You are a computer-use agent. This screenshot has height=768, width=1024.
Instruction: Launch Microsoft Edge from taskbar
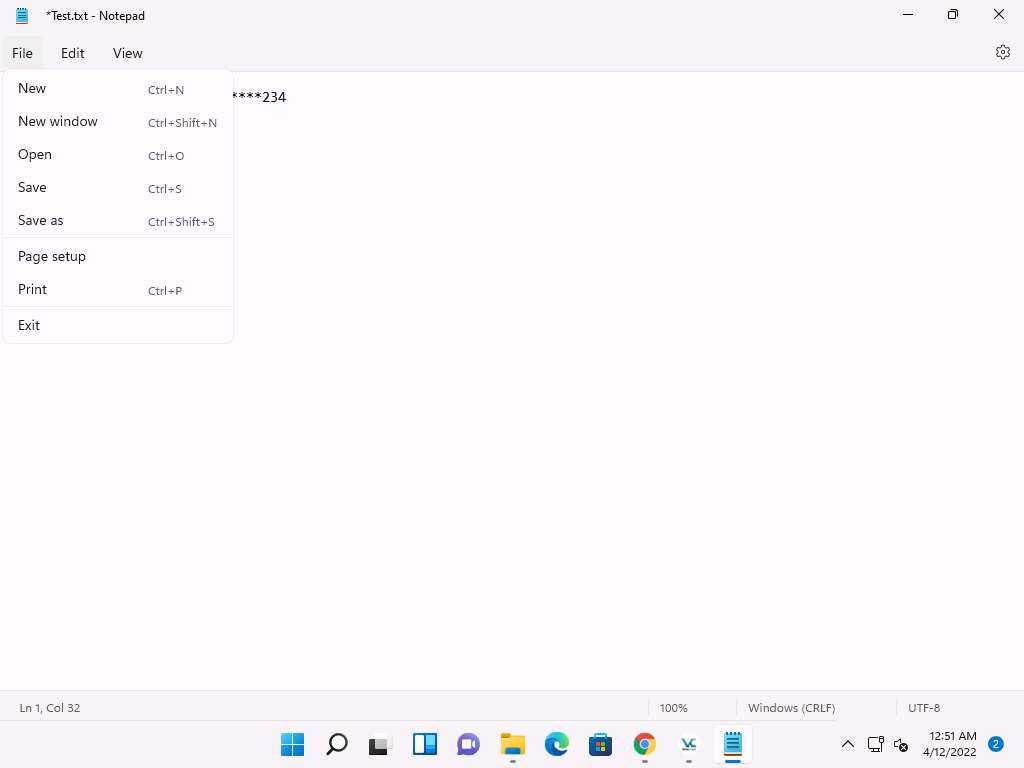(557, 744)
